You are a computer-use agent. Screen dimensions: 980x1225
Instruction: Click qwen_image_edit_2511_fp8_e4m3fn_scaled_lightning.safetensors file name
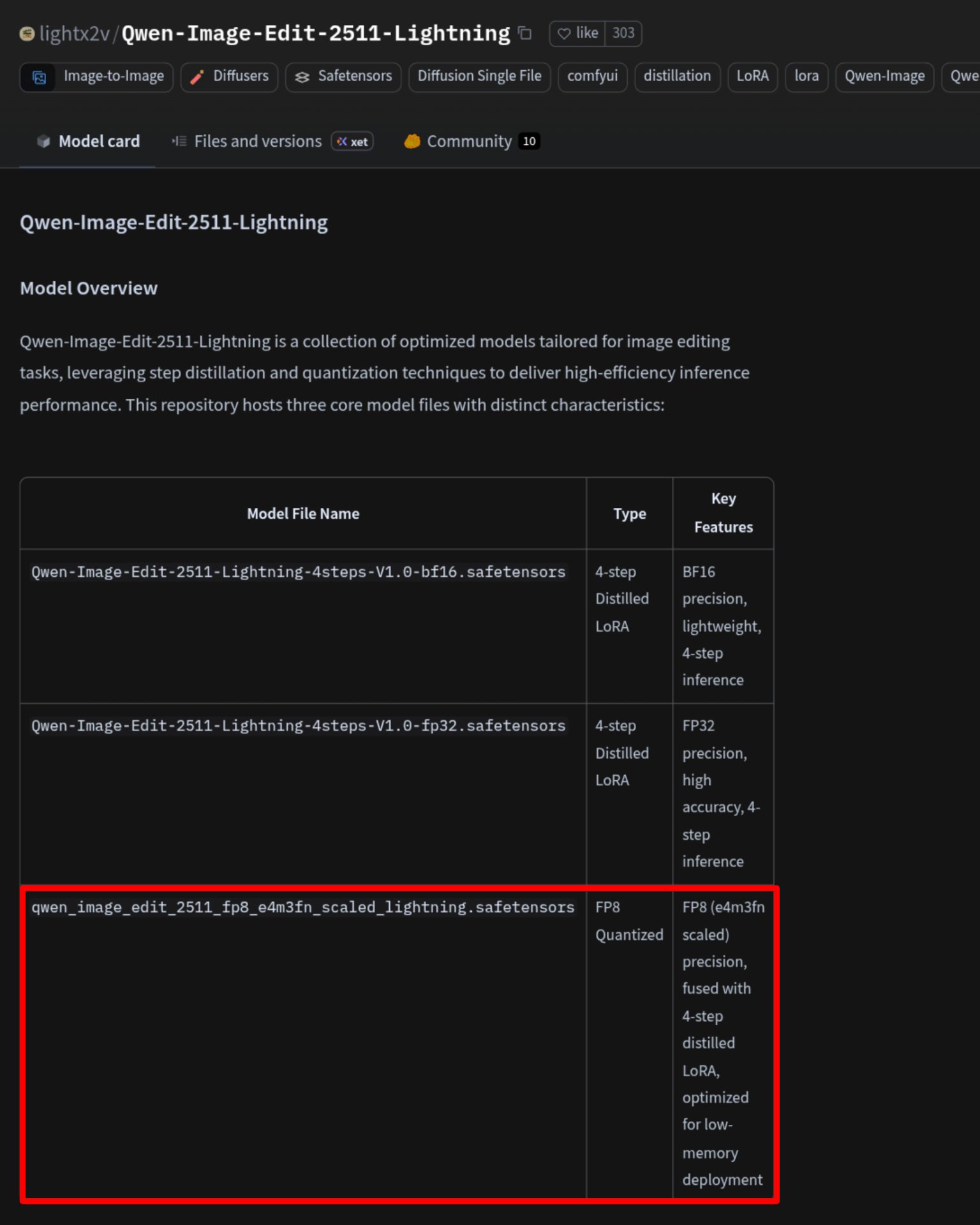[x=303, y=907]
